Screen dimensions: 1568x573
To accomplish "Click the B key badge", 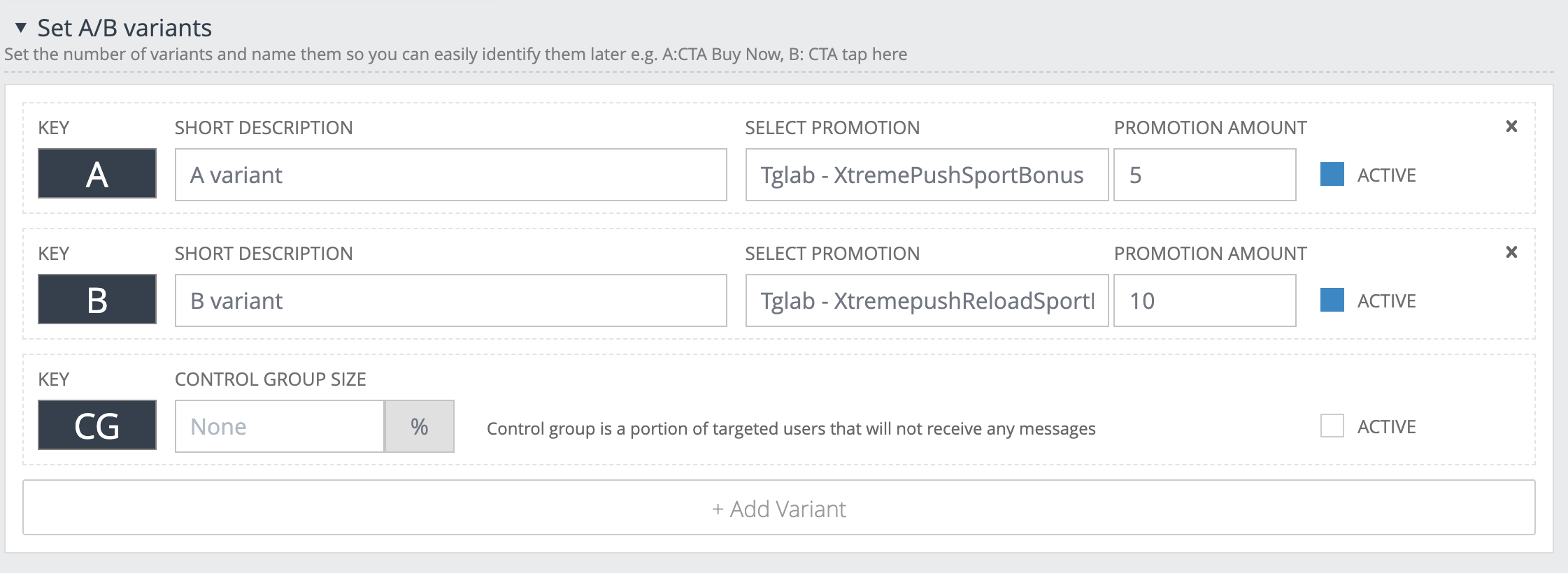I will coord(97,300).
